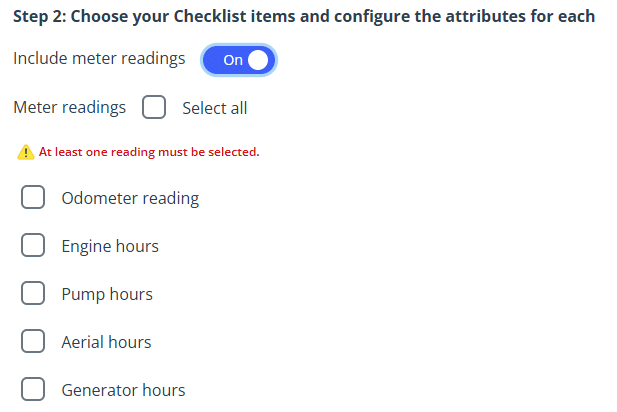Click the 'Odometer reading' label text
This screenshot has width=617, height=412.
(130, 198)
